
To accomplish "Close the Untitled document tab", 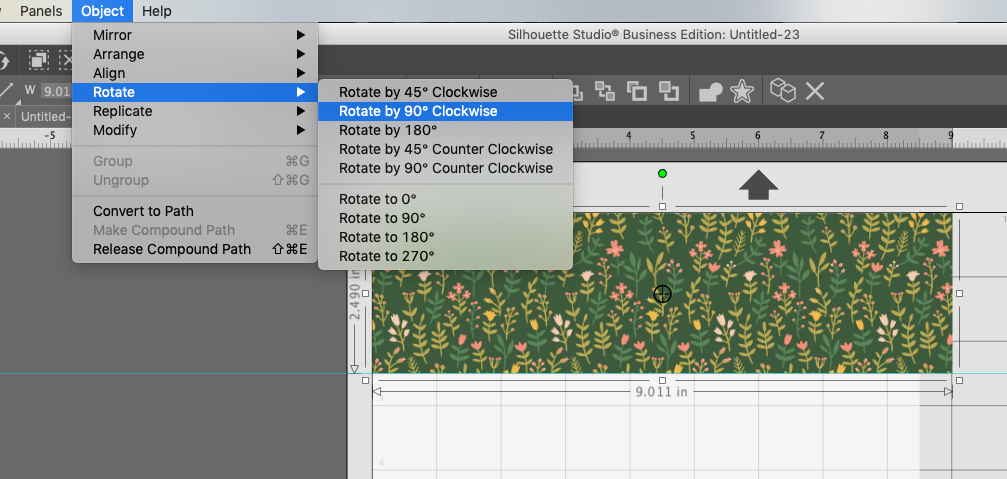I will coord(6,116).
